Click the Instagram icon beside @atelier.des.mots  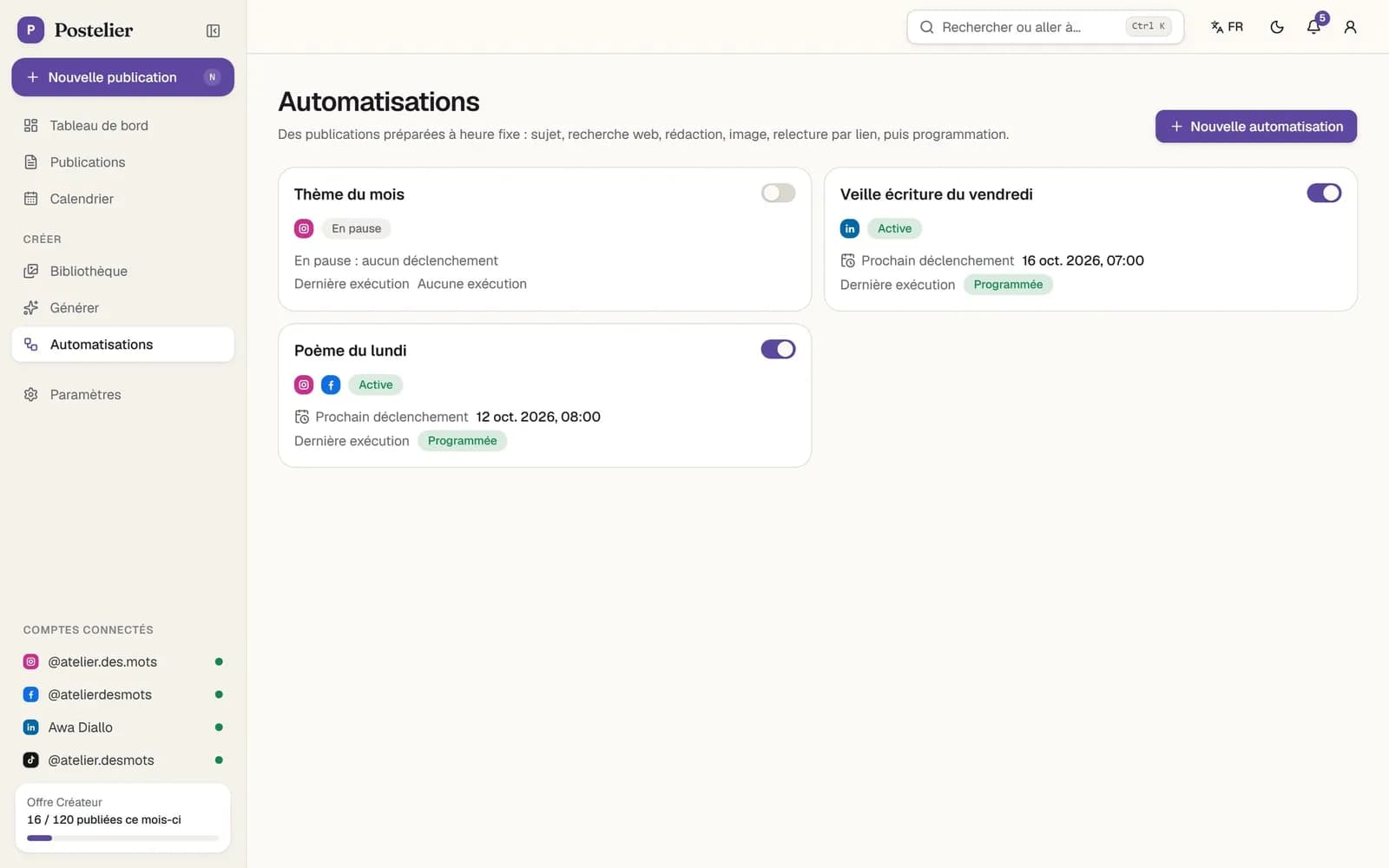point(31,661)
